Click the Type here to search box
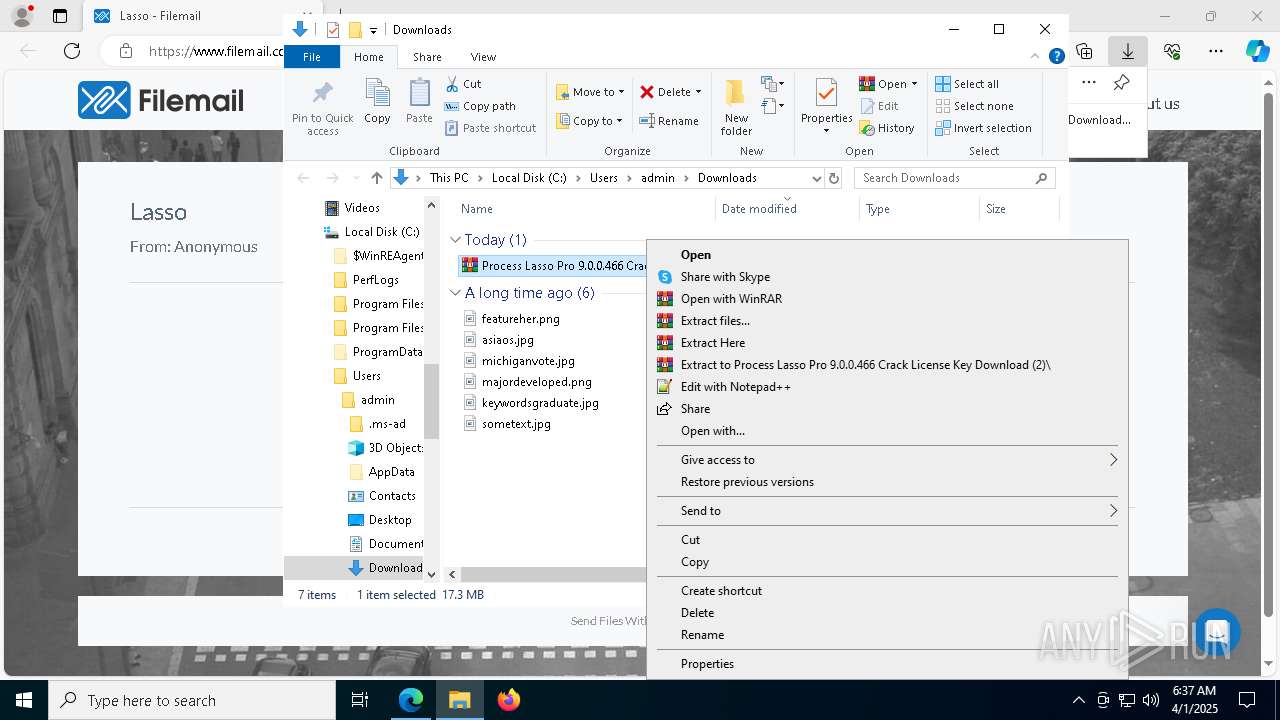 point(192,700)
